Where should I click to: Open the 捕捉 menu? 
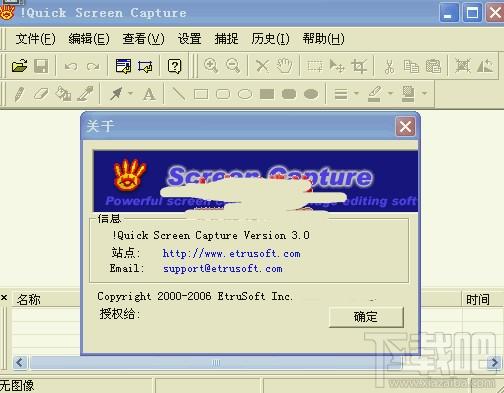[226, 39]
